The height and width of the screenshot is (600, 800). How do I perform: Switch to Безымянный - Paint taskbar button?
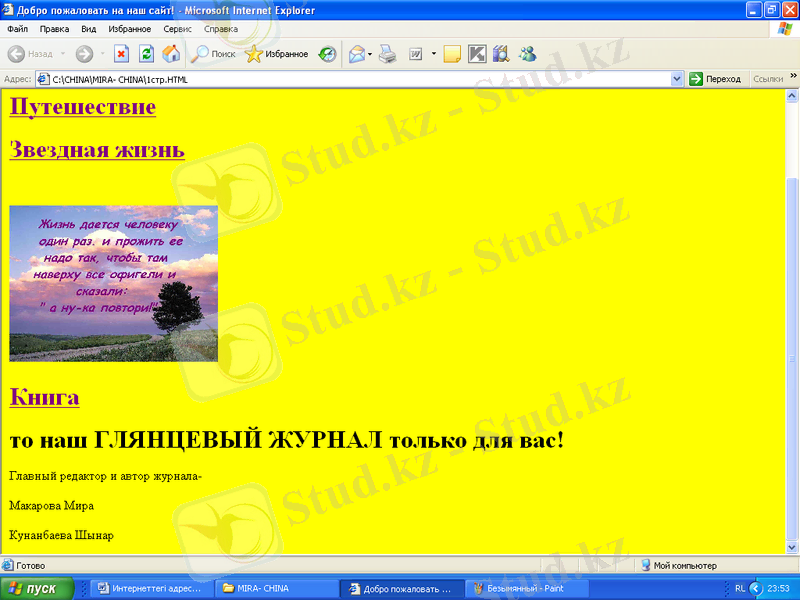coord(526,588)
